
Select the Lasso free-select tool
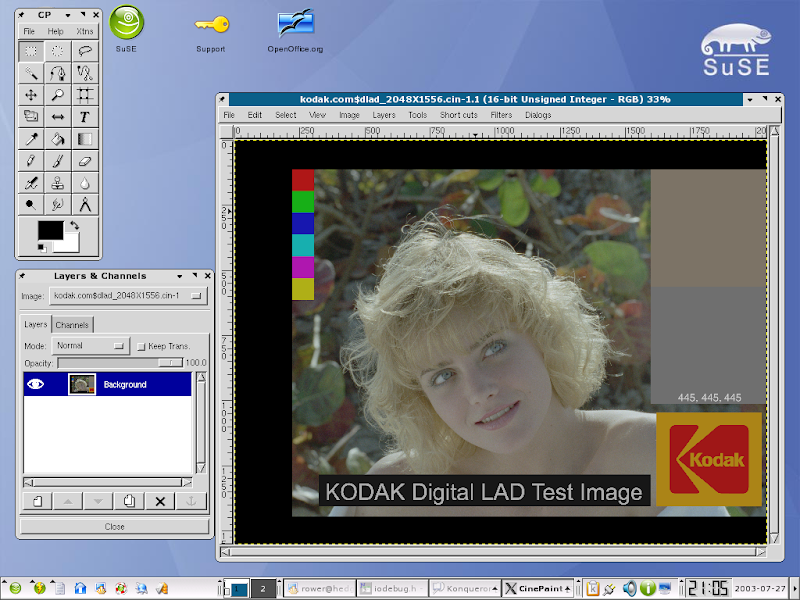pyautogui.click(x=85, y=50)
